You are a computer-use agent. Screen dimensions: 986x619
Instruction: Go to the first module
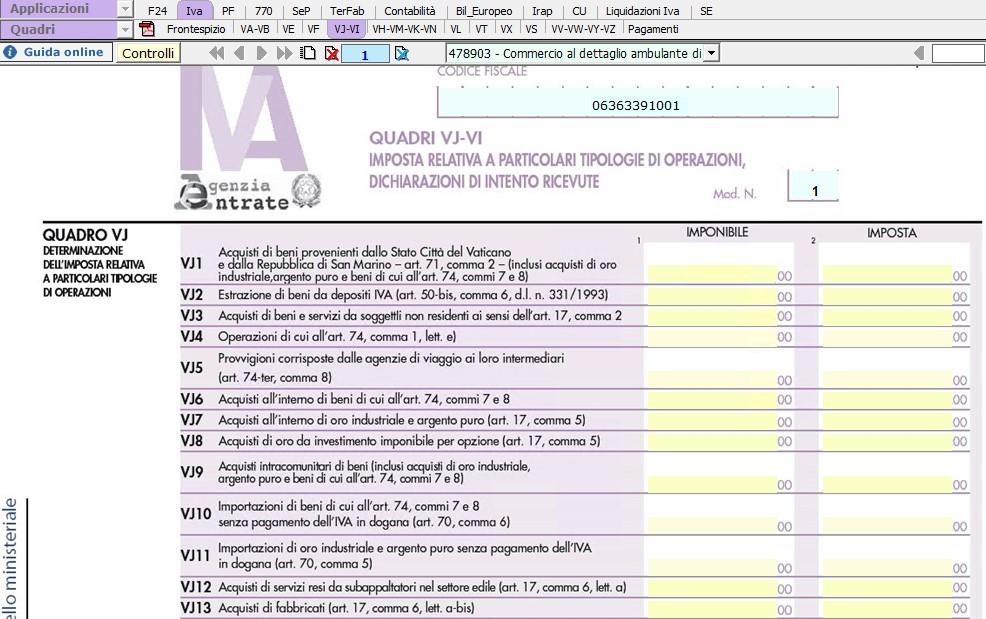216,53
